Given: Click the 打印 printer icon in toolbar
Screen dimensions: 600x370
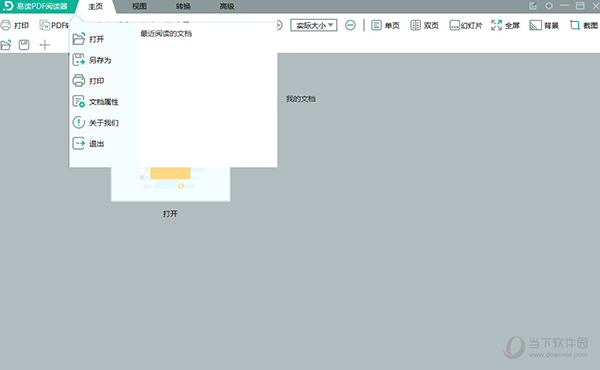Looking at the screenshot, I should pyautogui.click(x=6, y=25).
